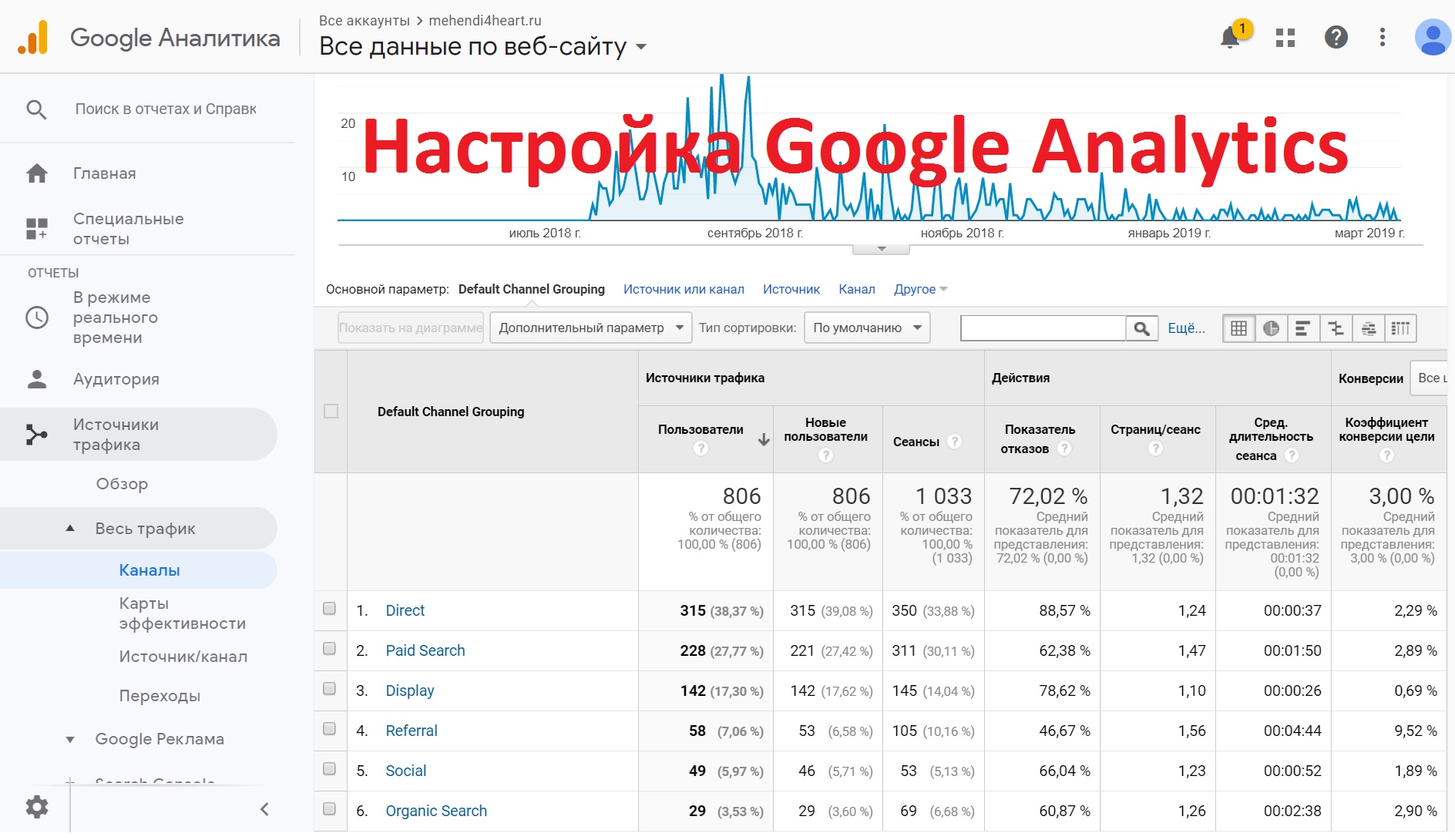
Task: Check the Direct row checkbox
Action: click(x=330, y=609)
